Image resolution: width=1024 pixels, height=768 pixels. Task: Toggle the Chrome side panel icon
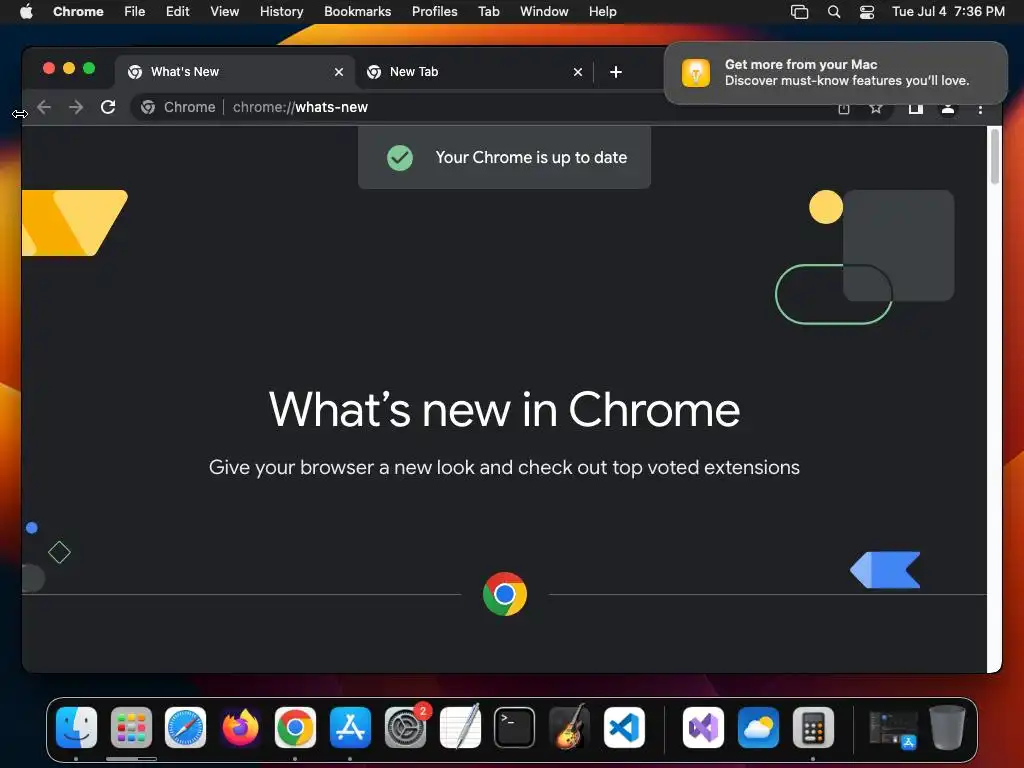coord(916,108)
